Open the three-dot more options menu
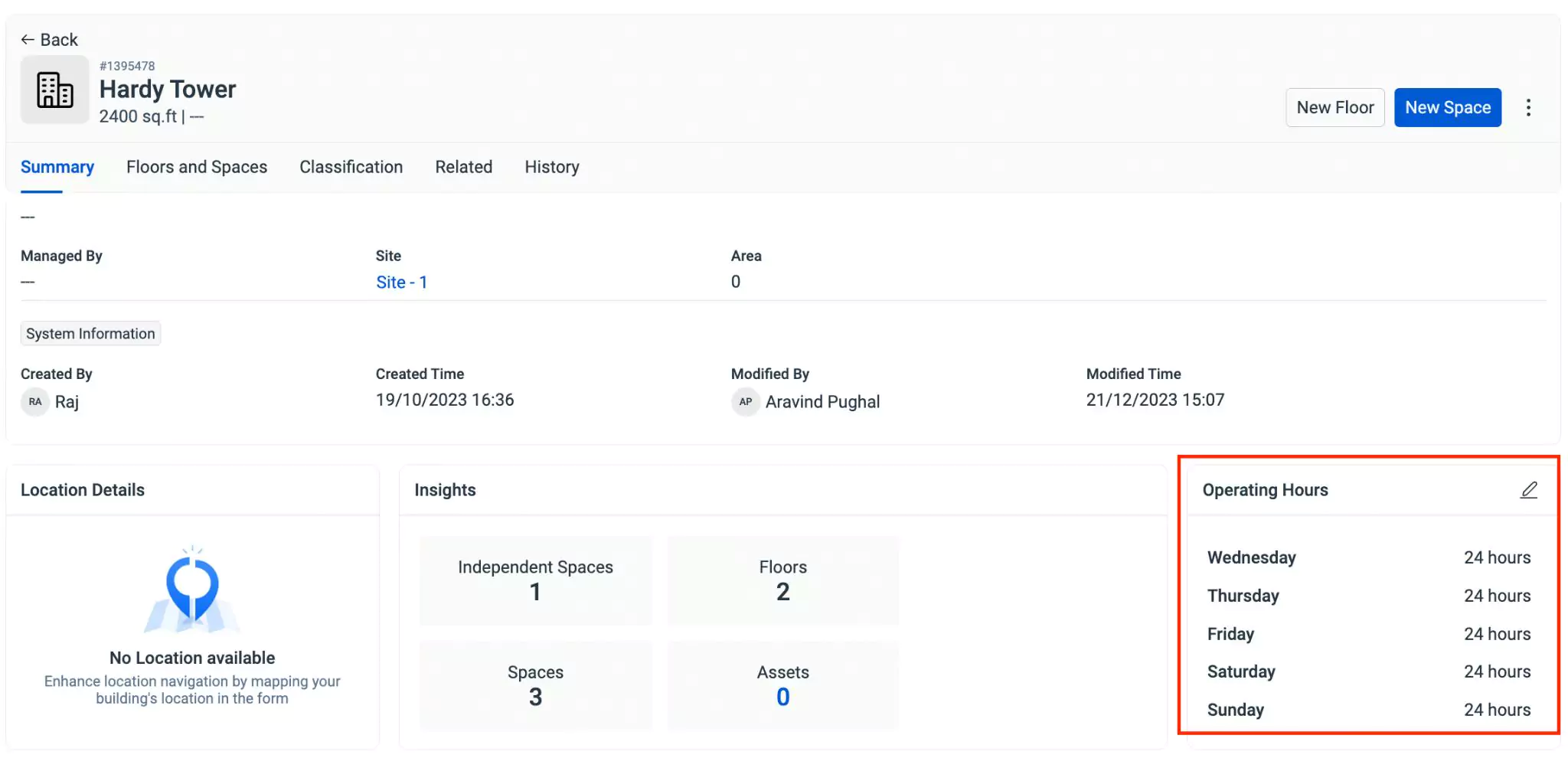The width and height of the screenshot is (1568, 758). coord(1528,108)
